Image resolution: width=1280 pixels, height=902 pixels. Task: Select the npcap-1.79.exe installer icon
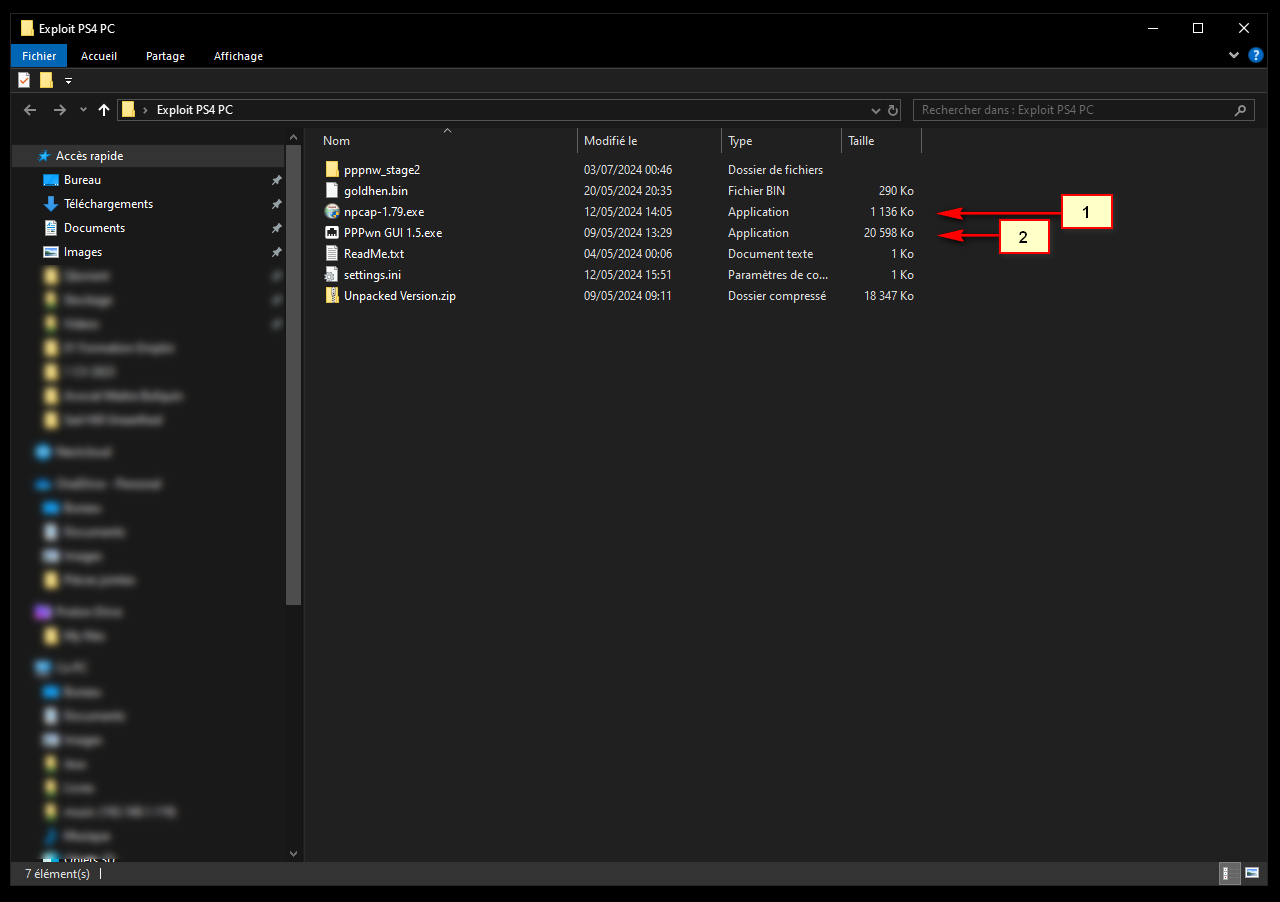click(x=333, y=212)
